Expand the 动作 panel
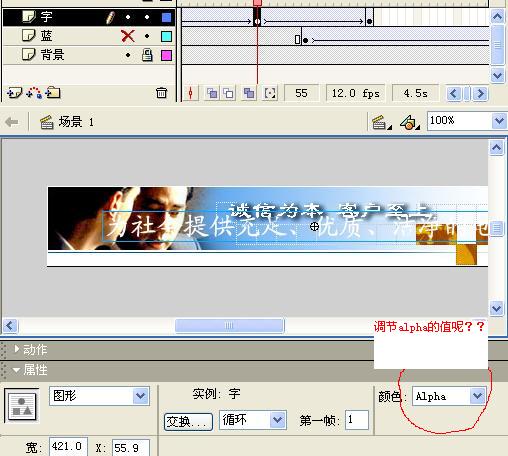The width and height of the screenshot is (508, 456). (x=17, y=349)
